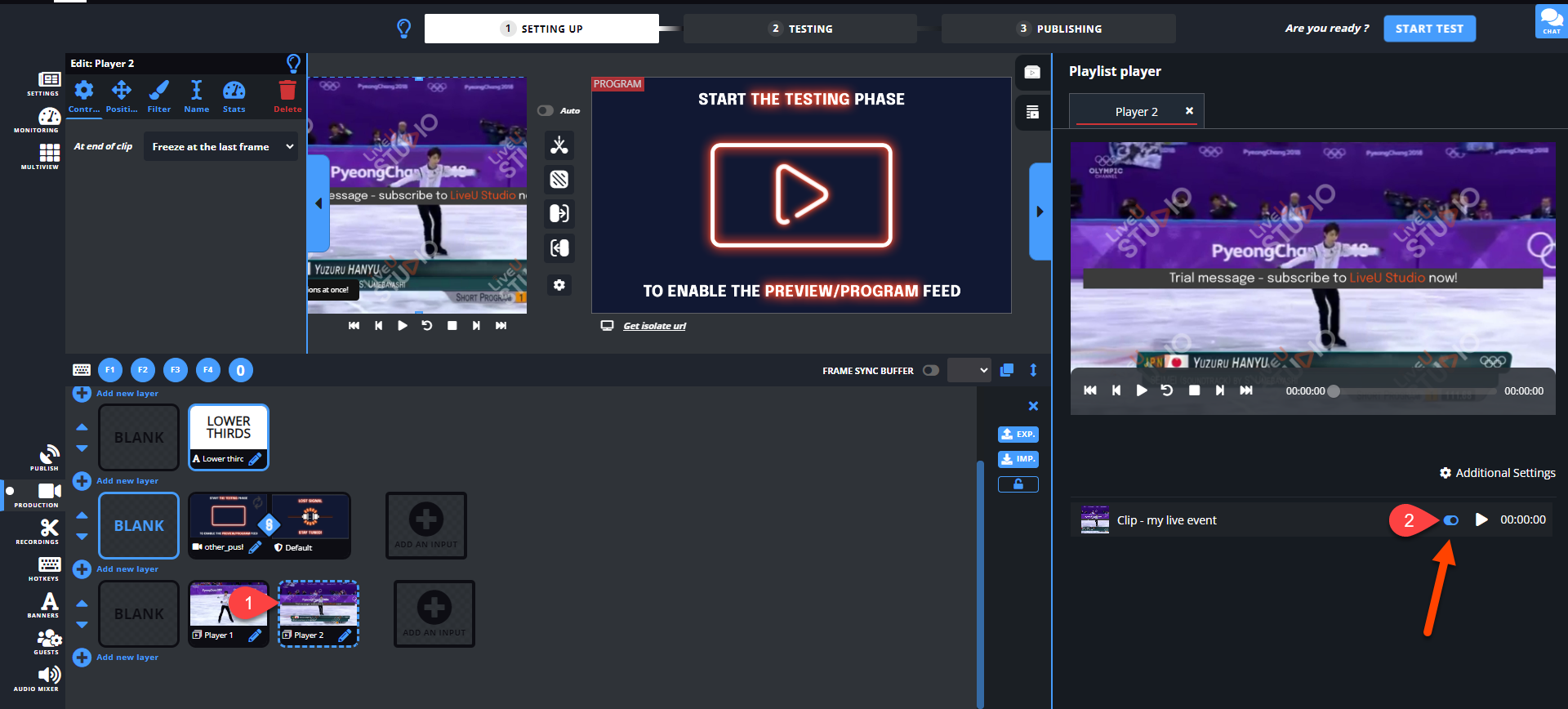Click the layers panel vertical scrollbar
The image size is (1568, 709).
[x=980, y=584]
